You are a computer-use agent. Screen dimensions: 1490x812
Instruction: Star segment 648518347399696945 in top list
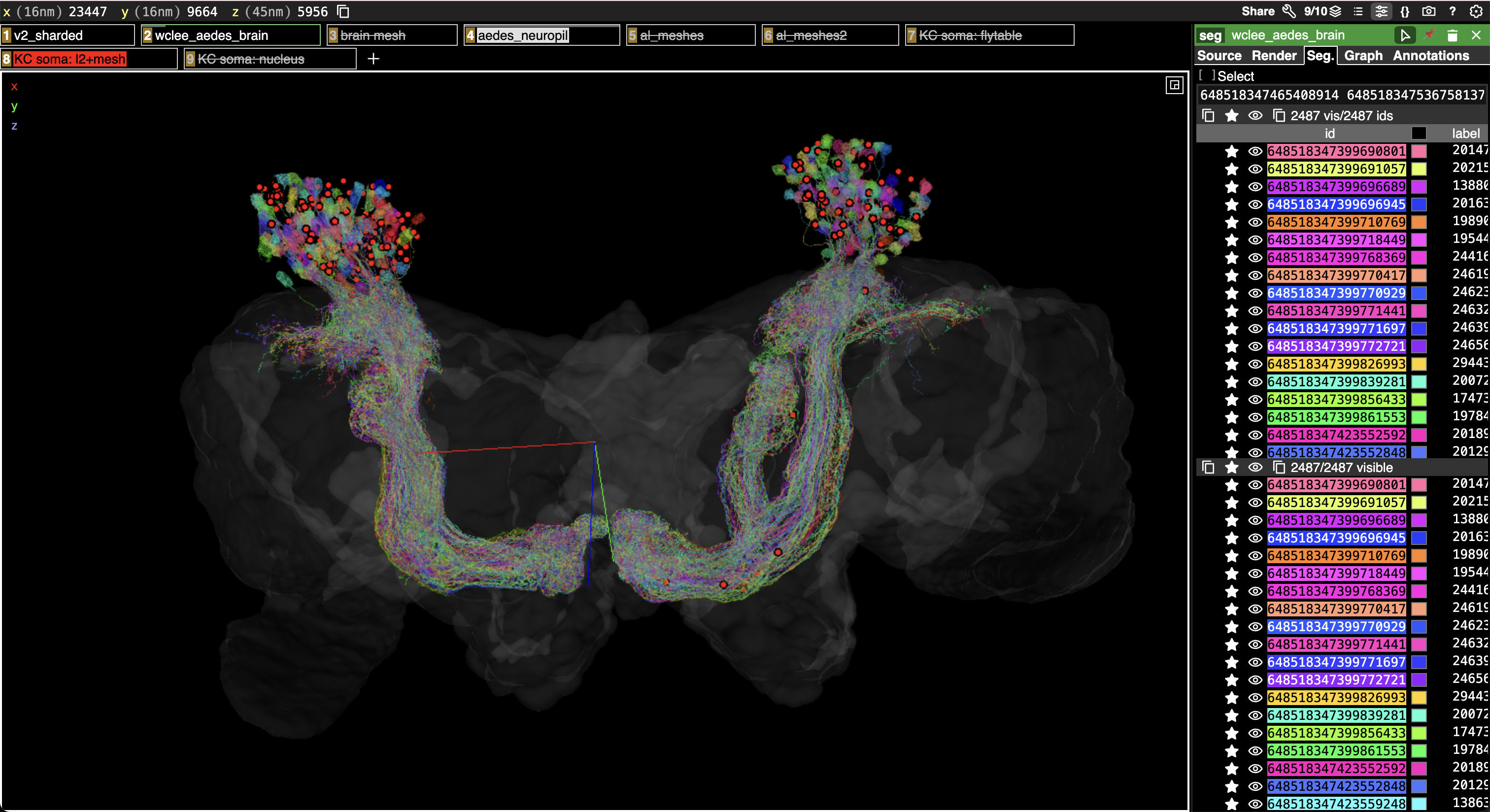pos(1232,205)
